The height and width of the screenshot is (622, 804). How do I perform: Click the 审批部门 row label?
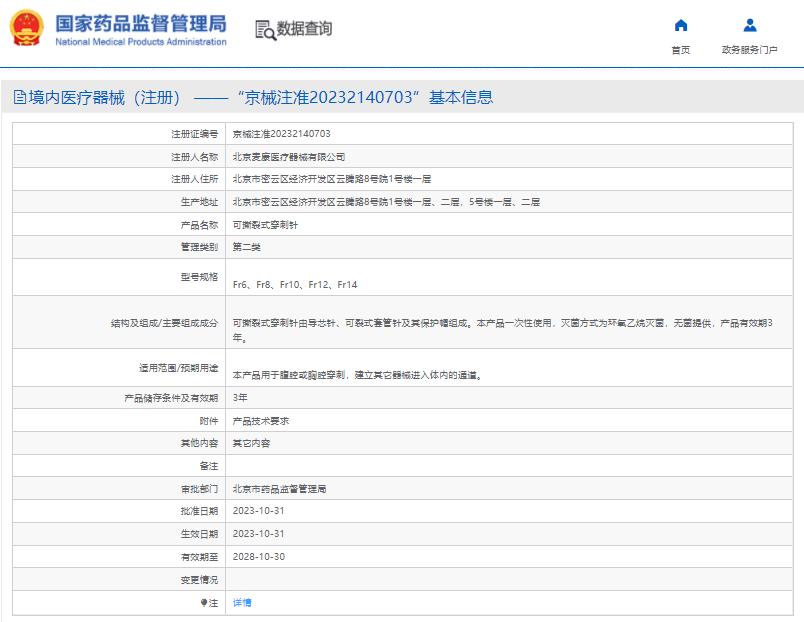(x=199, y=489)
